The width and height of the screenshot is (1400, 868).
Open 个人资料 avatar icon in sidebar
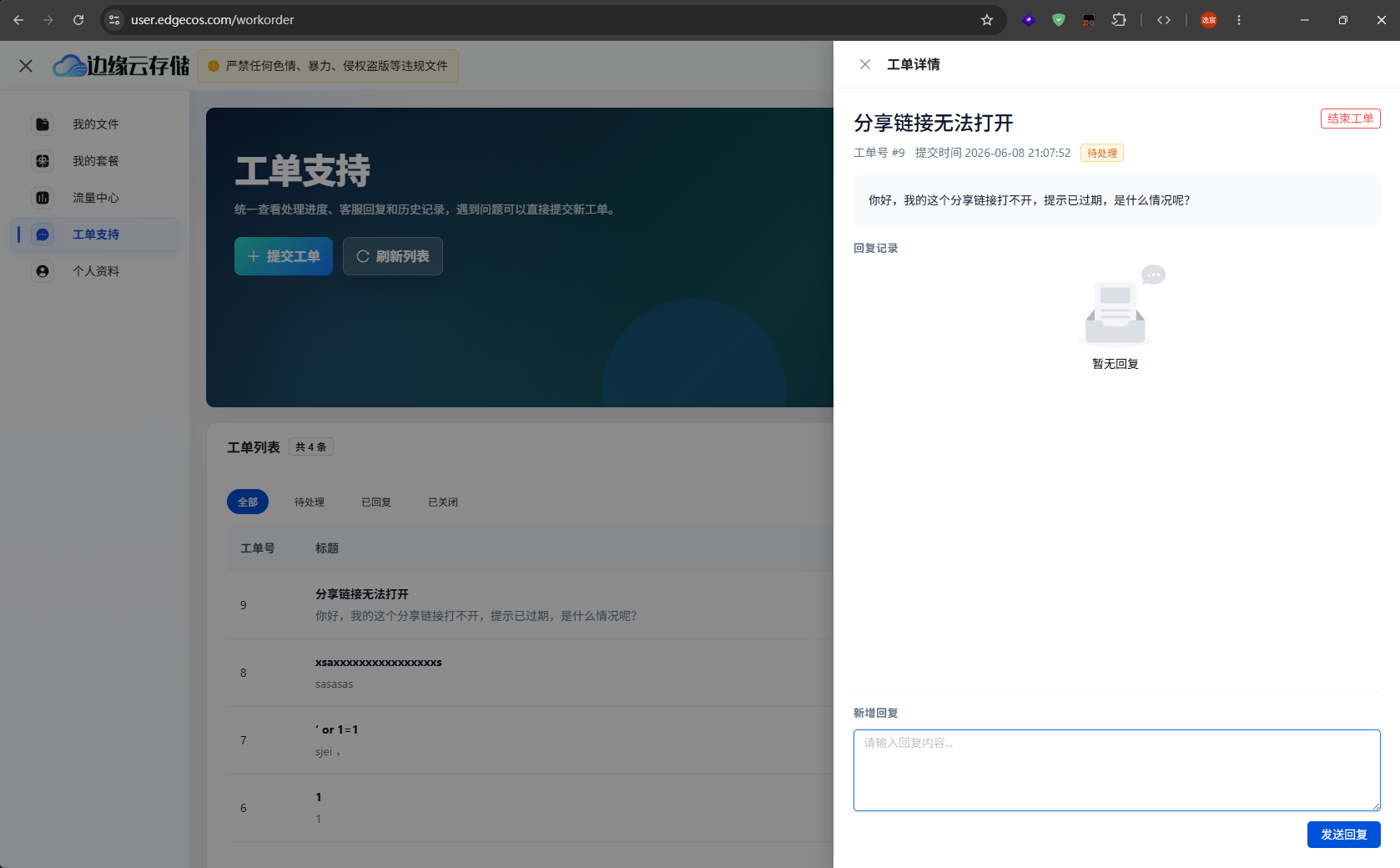(x=43, y=271)
